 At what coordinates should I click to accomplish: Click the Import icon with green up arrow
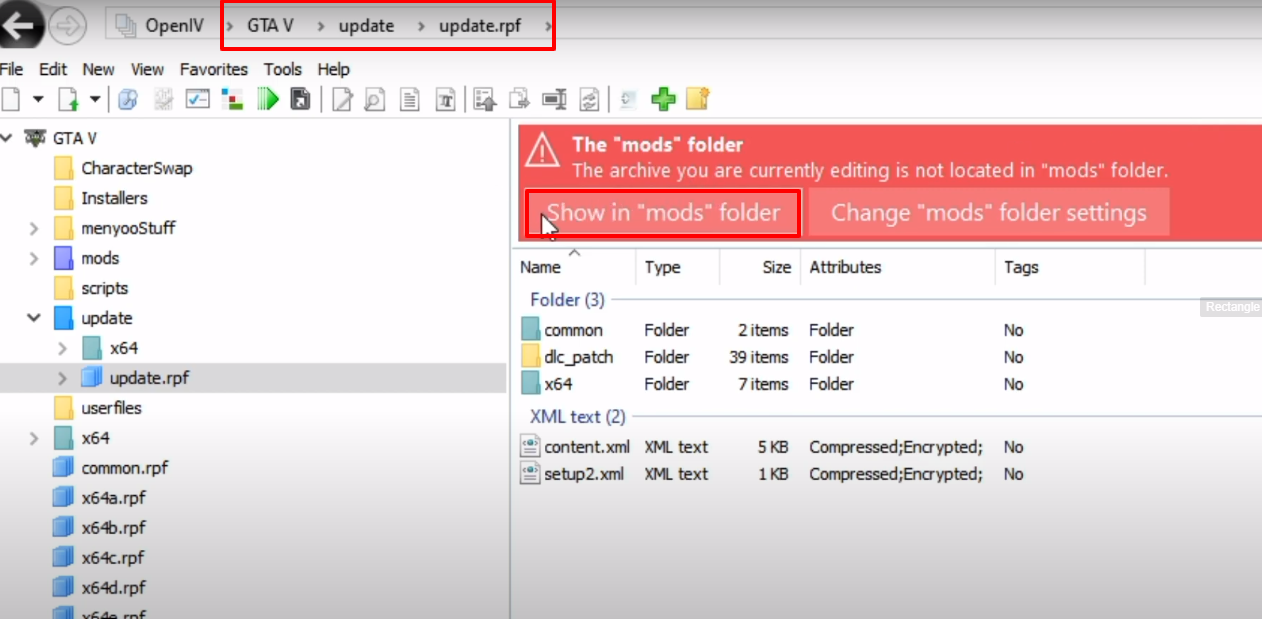pyautogui.click(x=68, y=99)
